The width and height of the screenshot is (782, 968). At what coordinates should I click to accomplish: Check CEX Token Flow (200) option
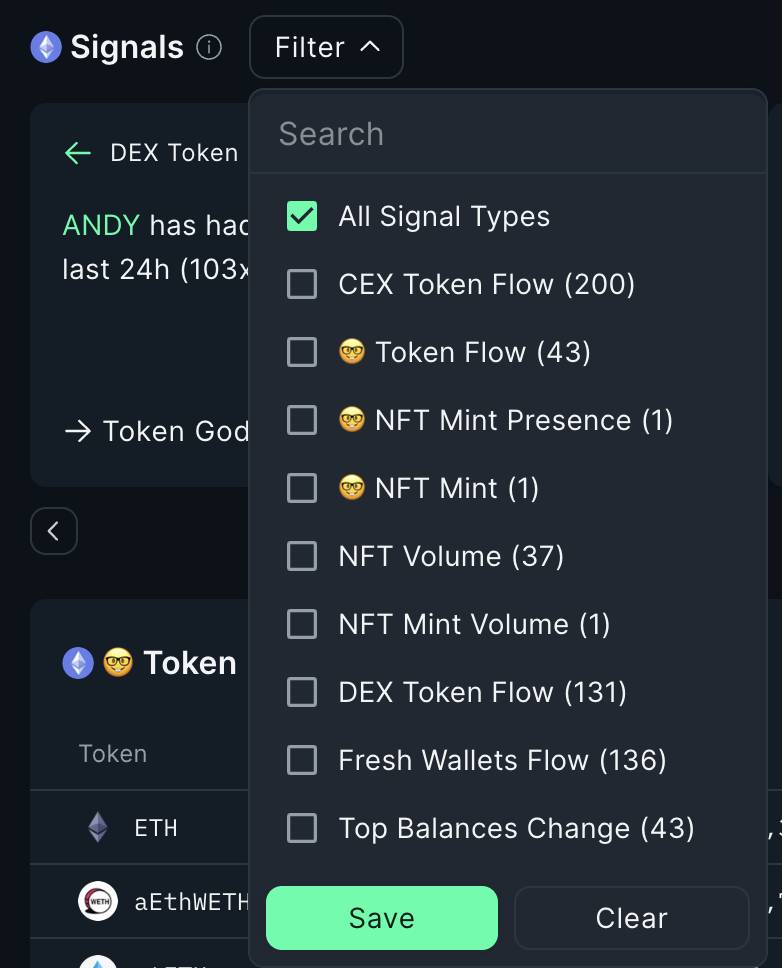(302, 284)
